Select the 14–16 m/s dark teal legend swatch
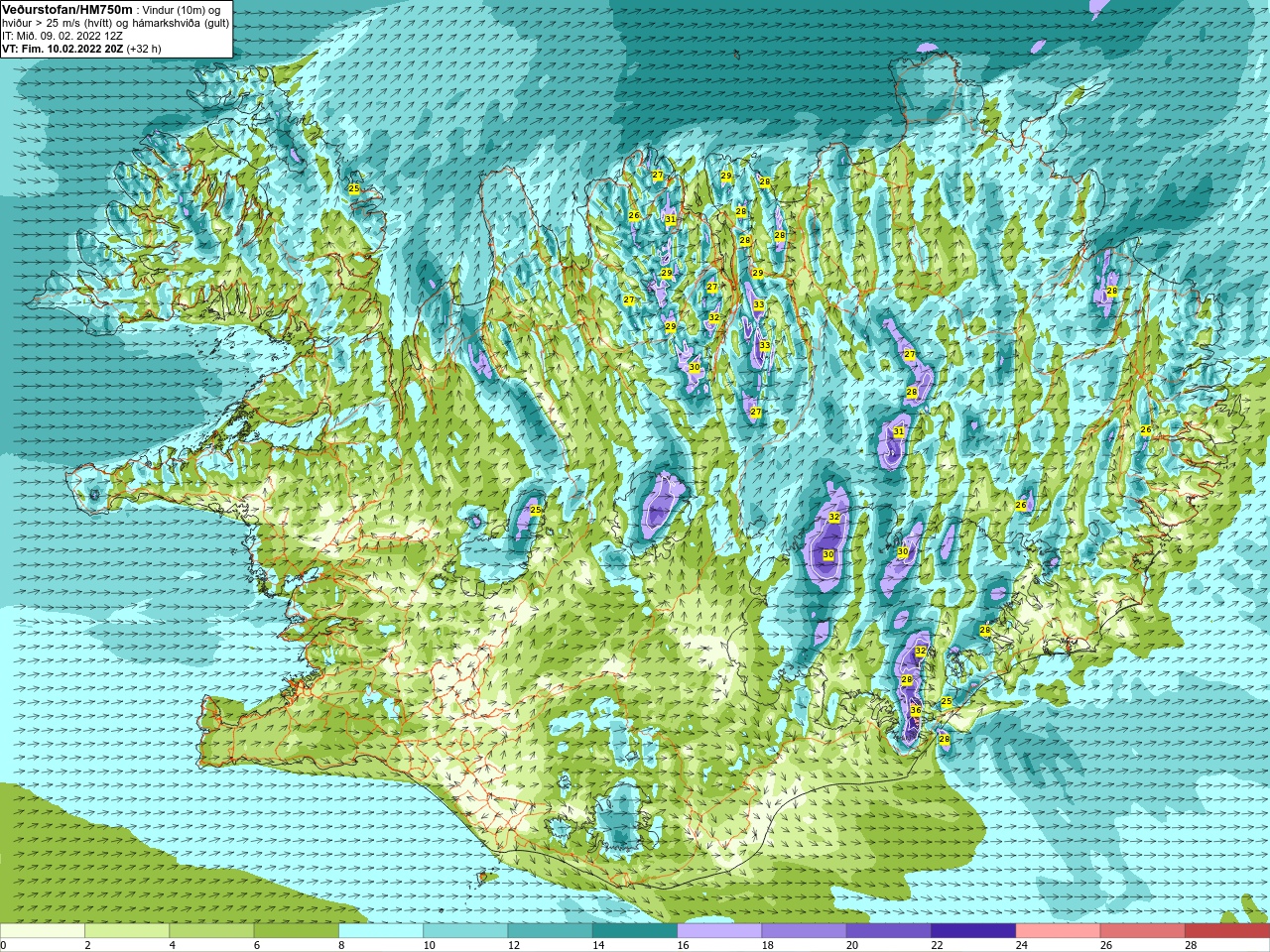 coord(635,931)
